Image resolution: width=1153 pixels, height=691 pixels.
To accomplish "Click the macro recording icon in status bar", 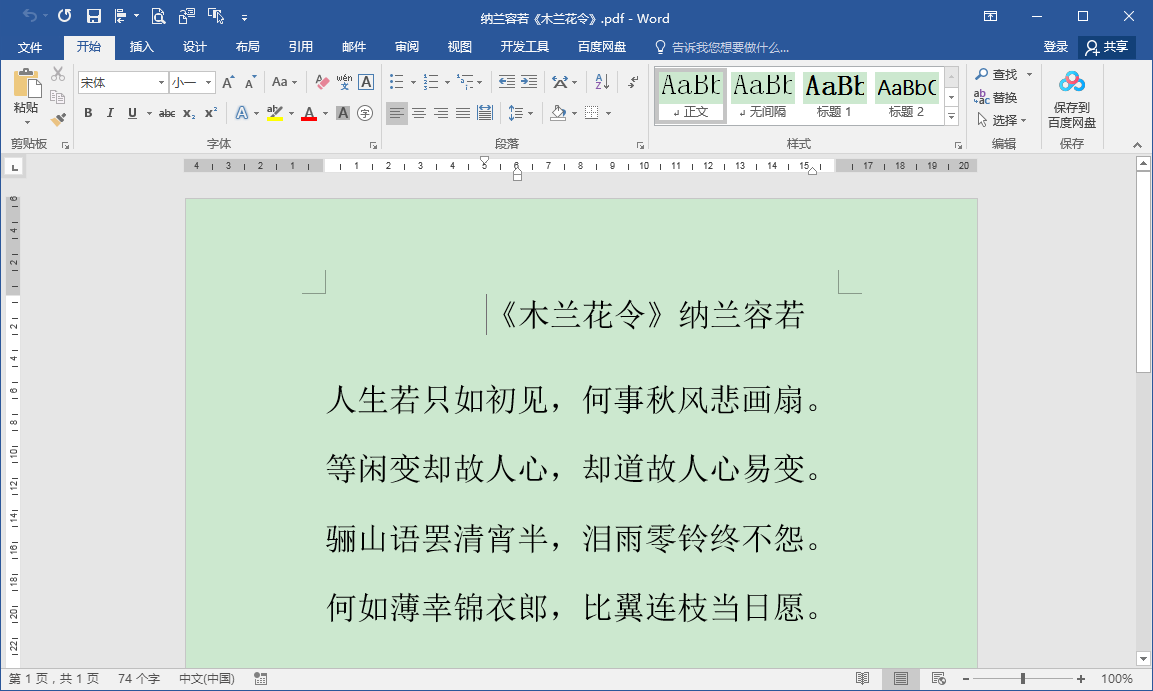I will pos(260,679).
